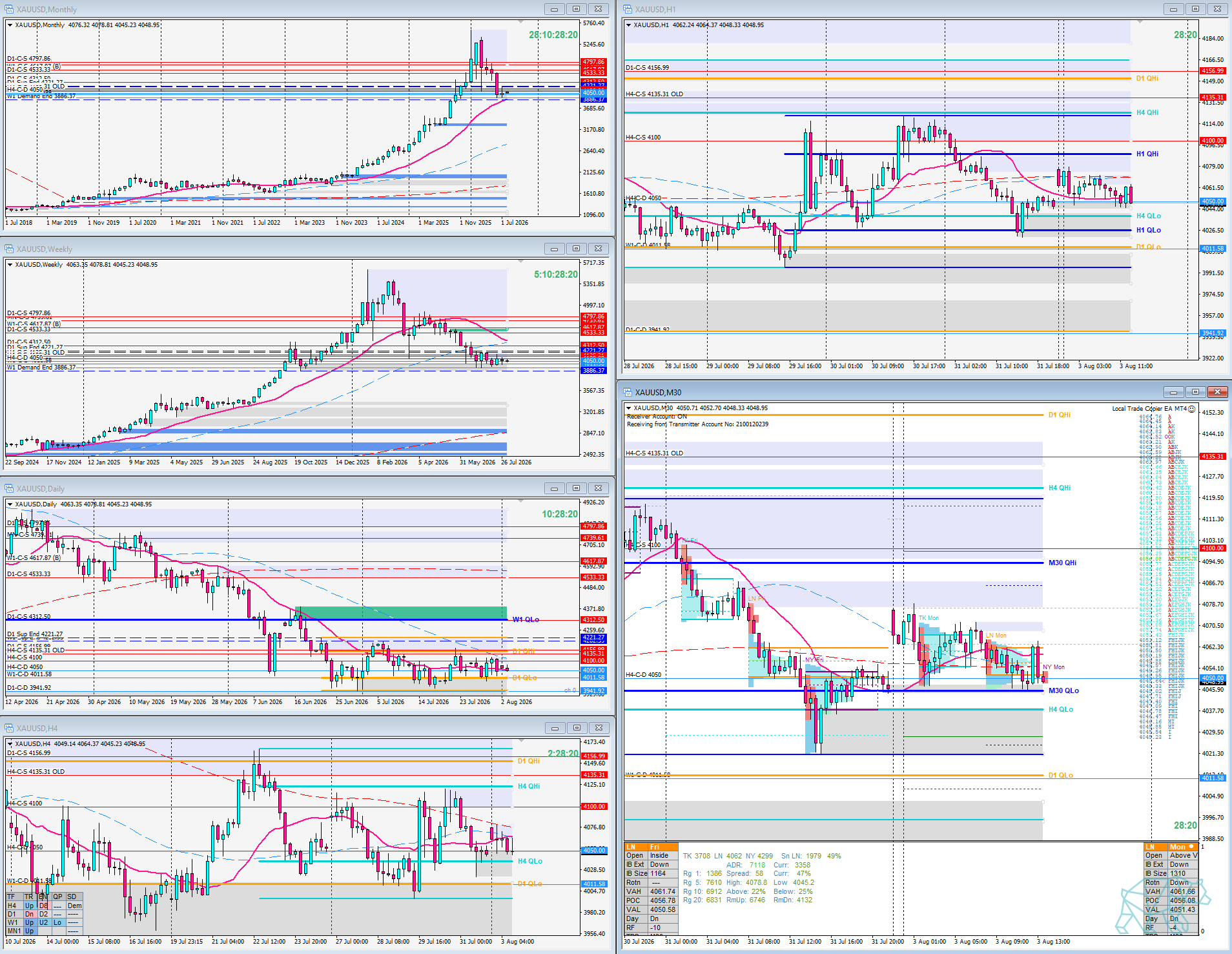Image resolution: width=1232 pixels, height=954 pixels.
Task: Click the D1 trend 'Dn' cell in table
Action: click(29, 914)
